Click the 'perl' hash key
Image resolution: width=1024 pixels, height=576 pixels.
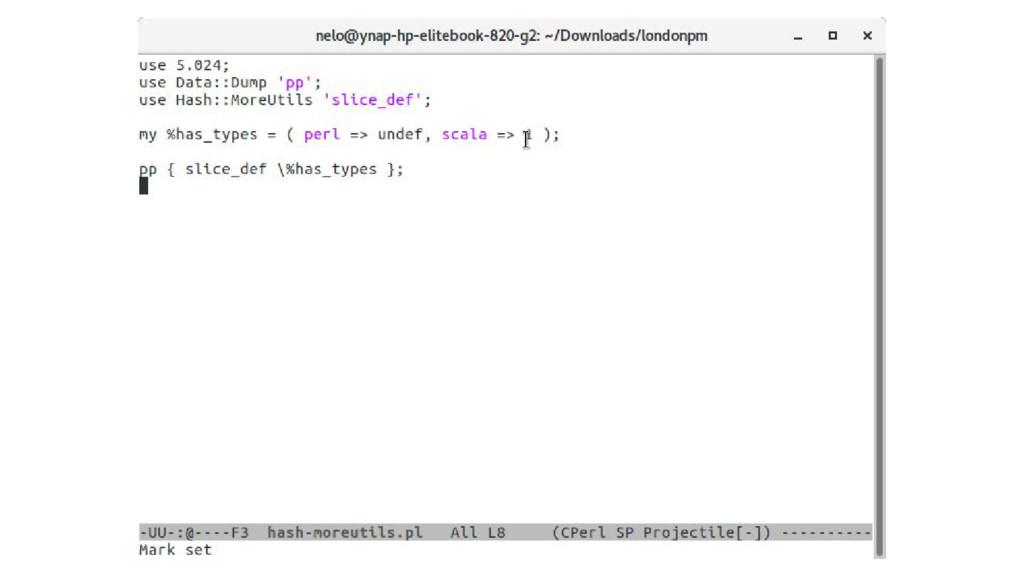coord(321,135)
